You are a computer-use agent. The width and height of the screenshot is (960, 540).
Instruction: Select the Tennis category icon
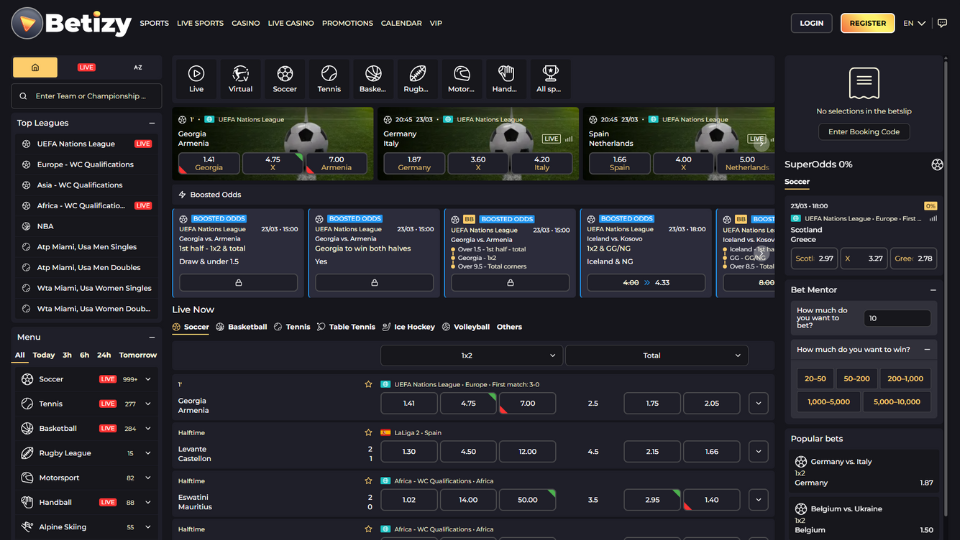pyautogui.click(x=329, y=78)
